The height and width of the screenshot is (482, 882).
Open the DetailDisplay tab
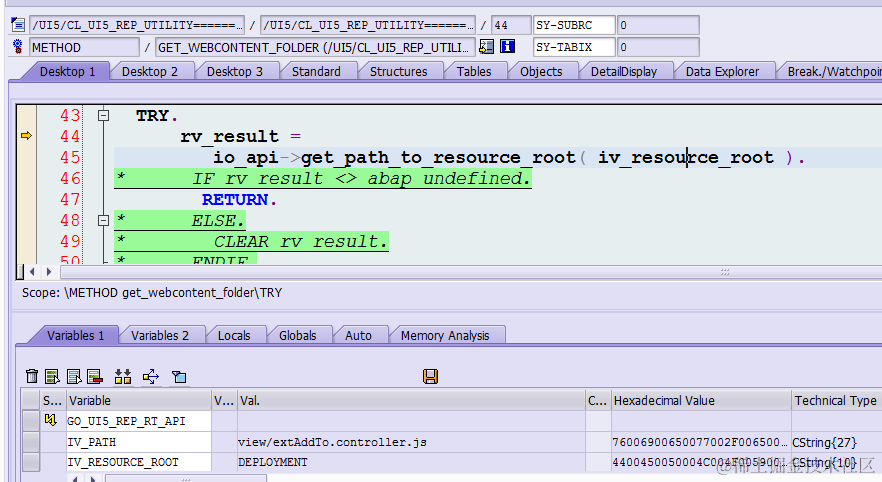pos(624,71)
